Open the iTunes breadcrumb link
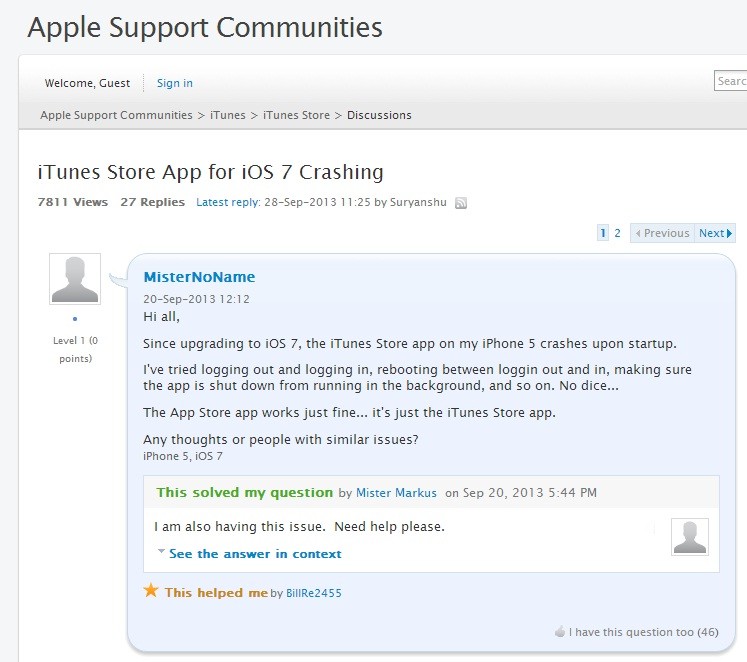 click(228, 115)
